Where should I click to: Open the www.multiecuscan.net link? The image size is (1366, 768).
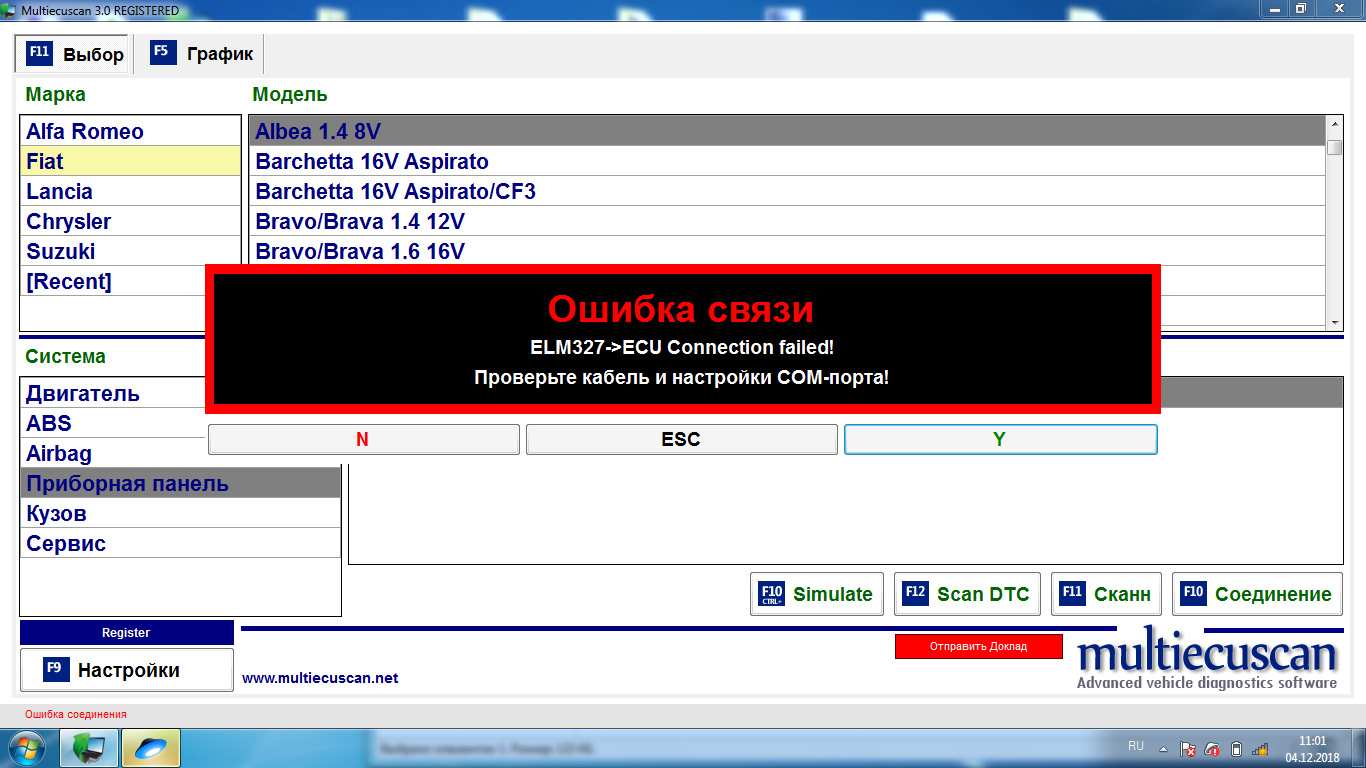pos(320,678)
